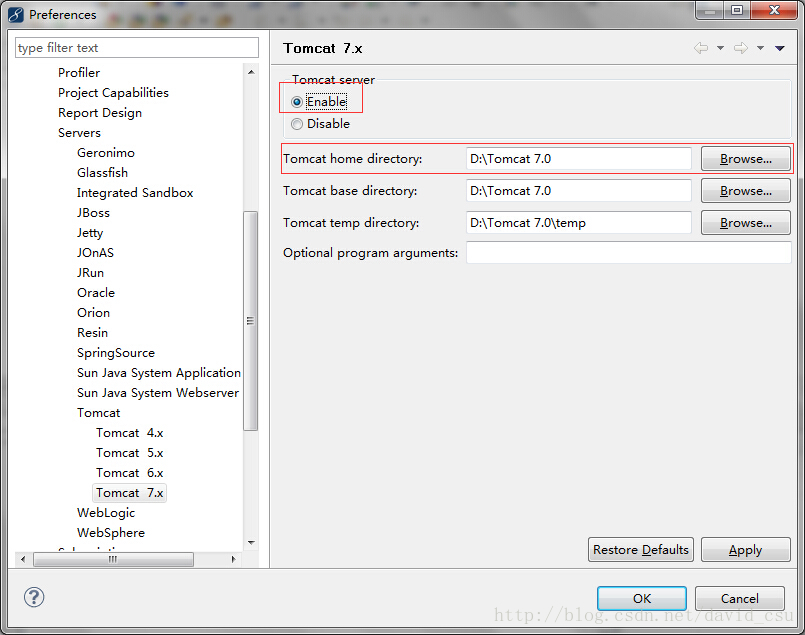805x635 pixels.
Task: Select Glassfish server entry
Action: point(102,172)
